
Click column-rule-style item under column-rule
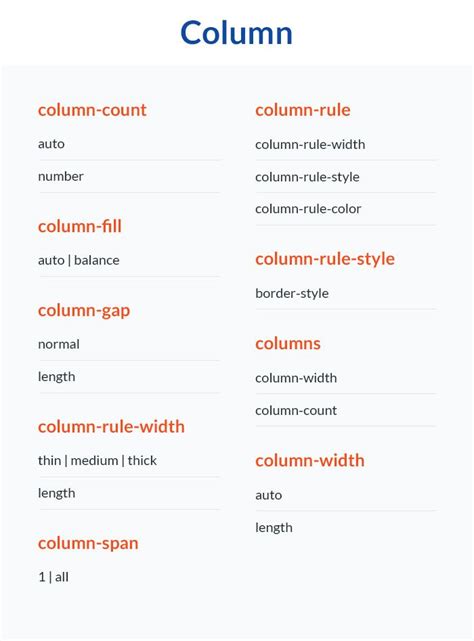tap(307, 177)
